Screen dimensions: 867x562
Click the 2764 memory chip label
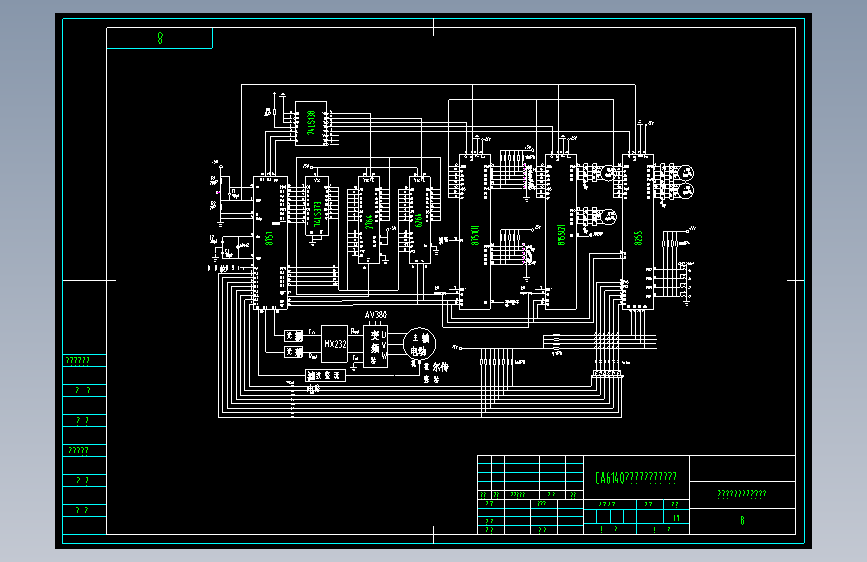tap(369, 222)
